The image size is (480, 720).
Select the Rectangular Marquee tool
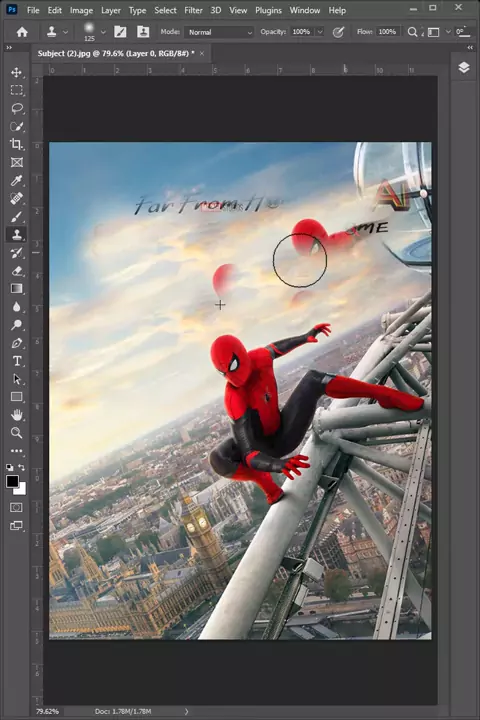[x=17, y=90]
